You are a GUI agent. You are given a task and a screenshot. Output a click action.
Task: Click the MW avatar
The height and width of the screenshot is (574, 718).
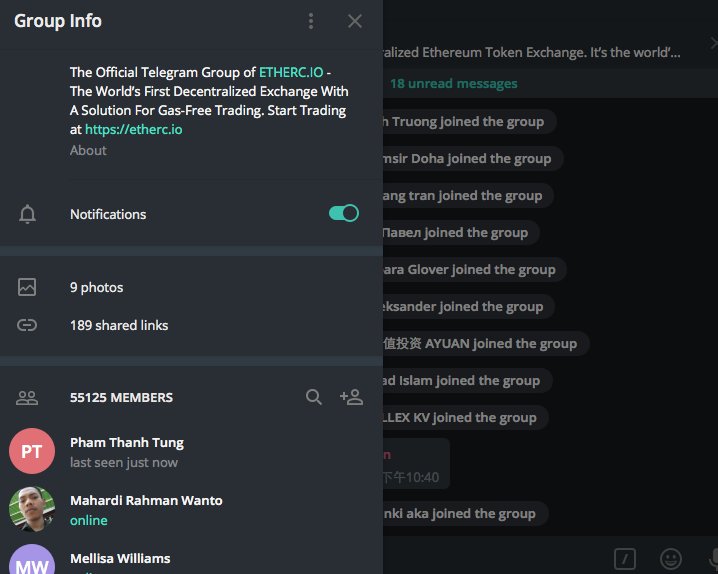[x=32, y=560]
